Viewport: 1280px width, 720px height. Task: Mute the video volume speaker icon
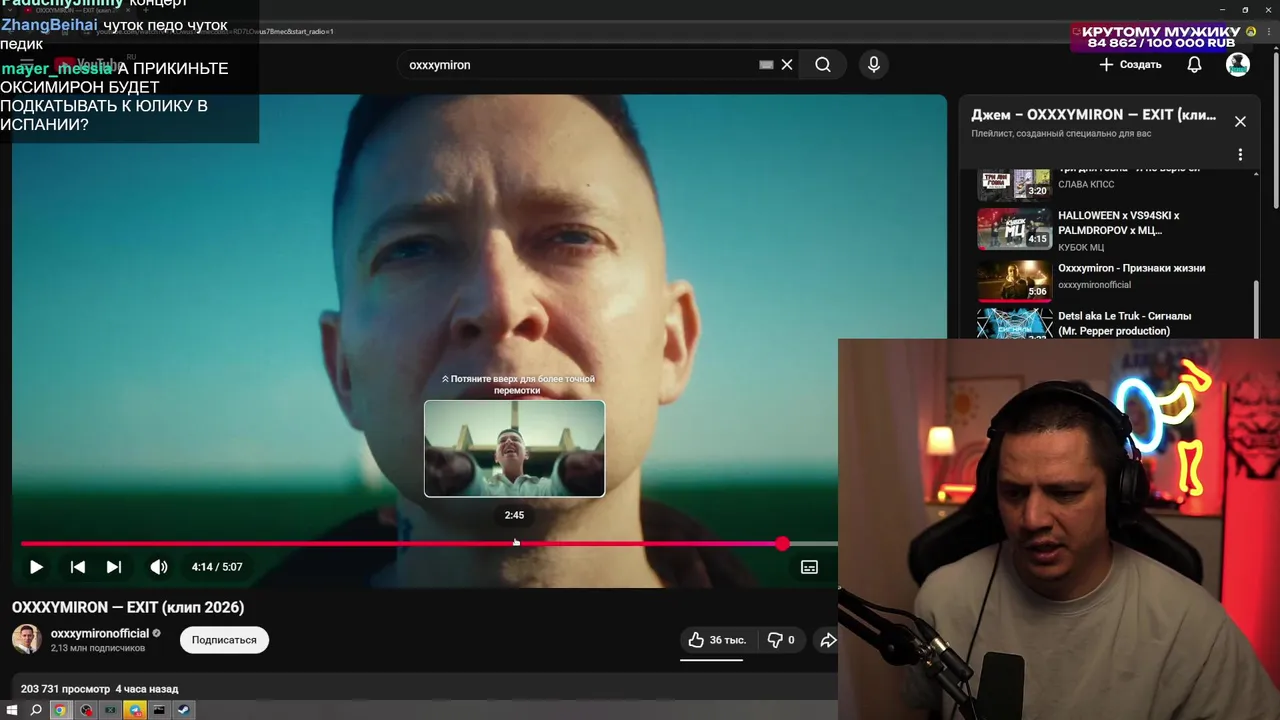[159, 567]
